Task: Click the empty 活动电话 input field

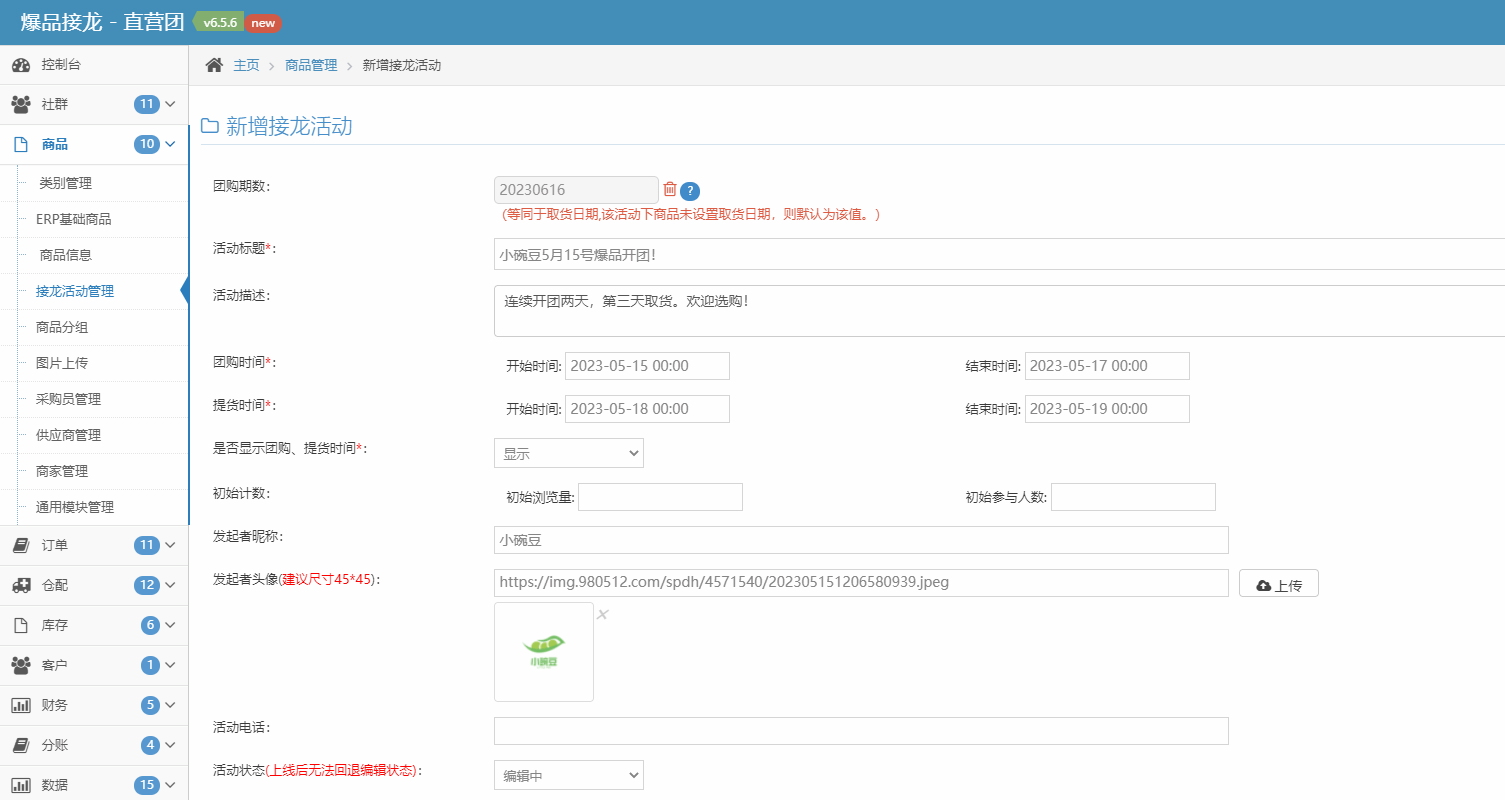Action: (861, 731)
